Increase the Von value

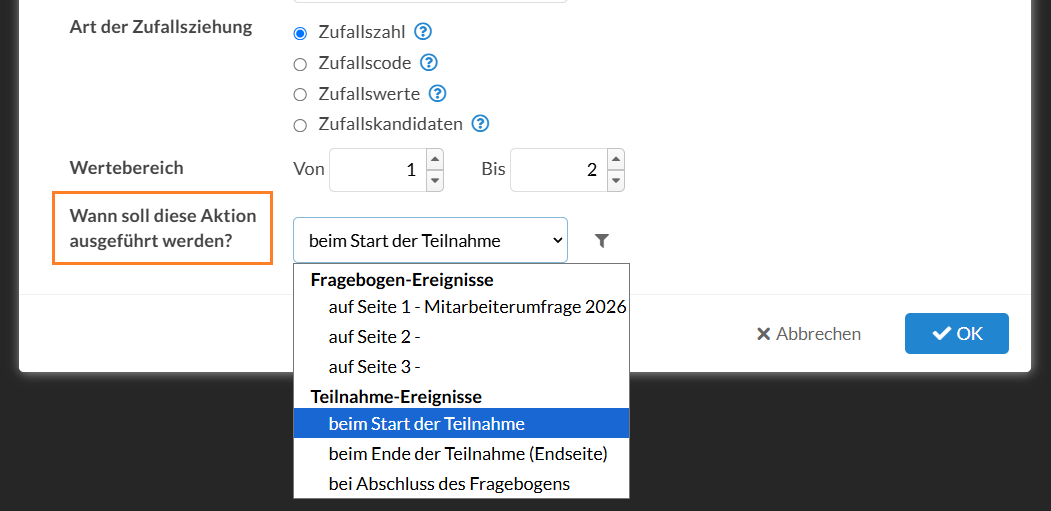click(435, 160)
